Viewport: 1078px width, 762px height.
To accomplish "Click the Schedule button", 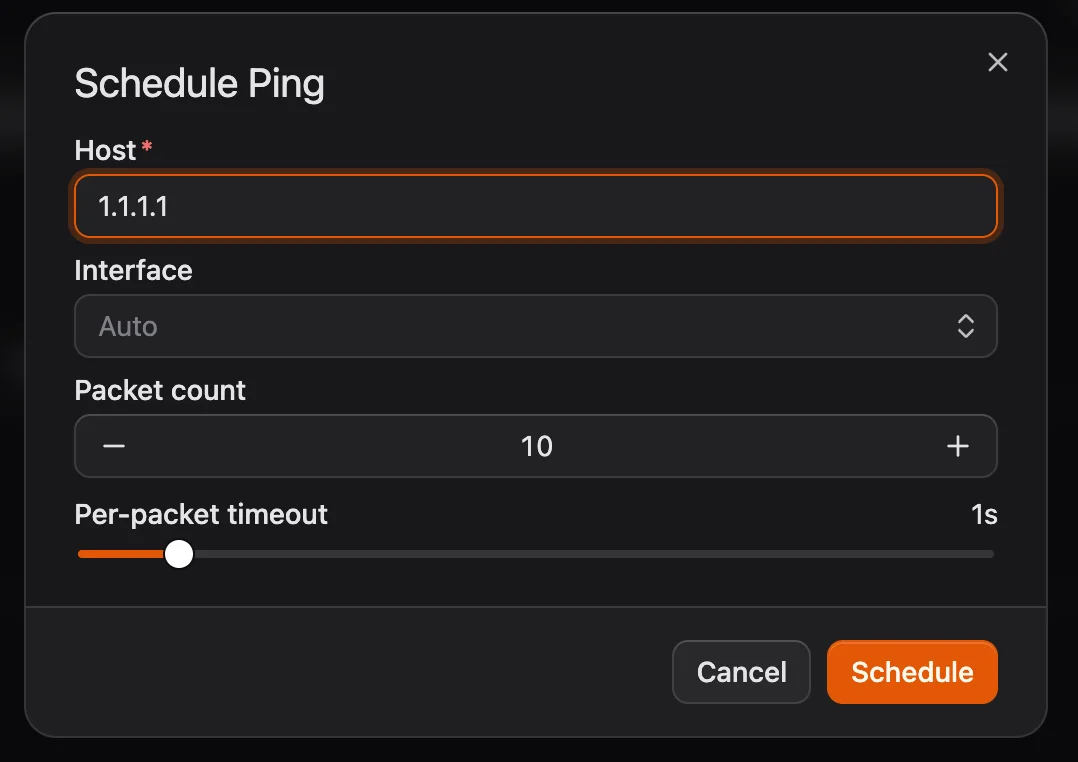I will (x=911, y=672).
